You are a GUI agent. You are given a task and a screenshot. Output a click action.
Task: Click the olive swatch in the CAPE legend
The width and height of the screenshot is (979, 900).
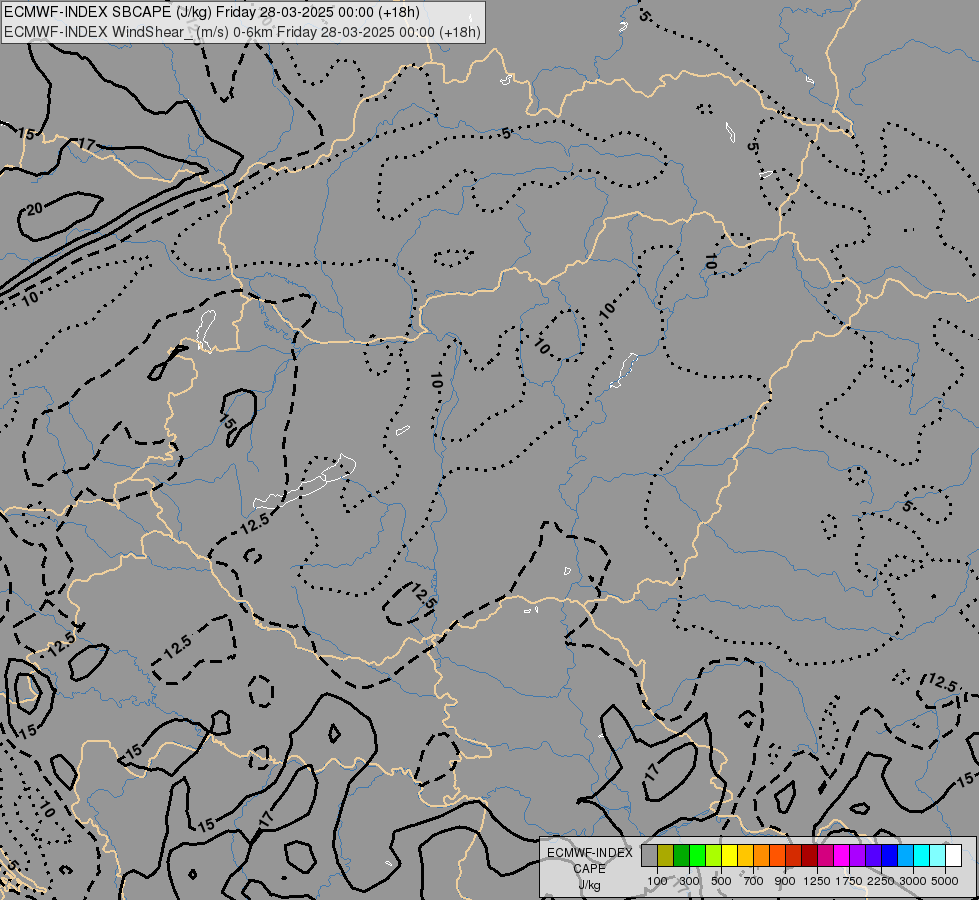[x=666, y=856]
